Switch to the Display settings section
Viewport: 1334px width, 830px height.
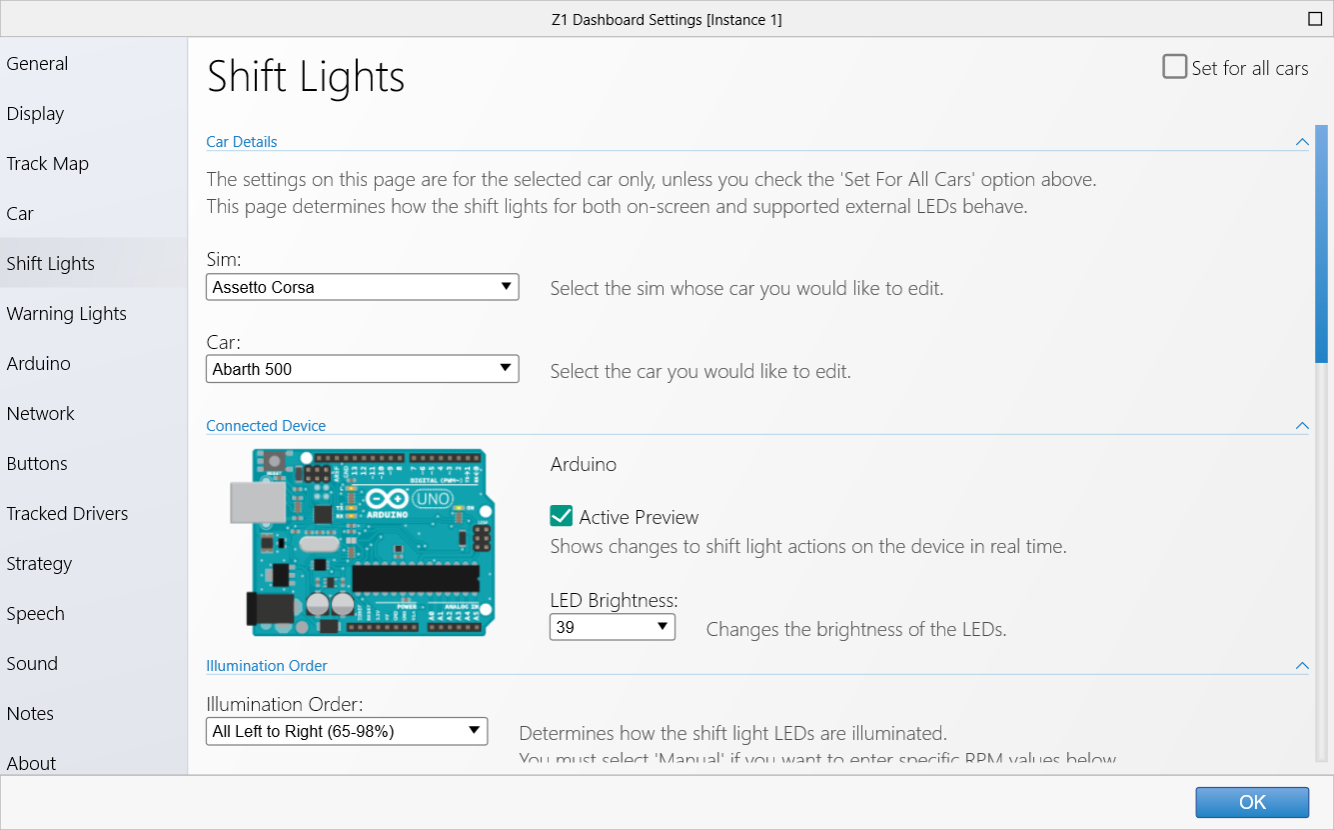(35, 113)
